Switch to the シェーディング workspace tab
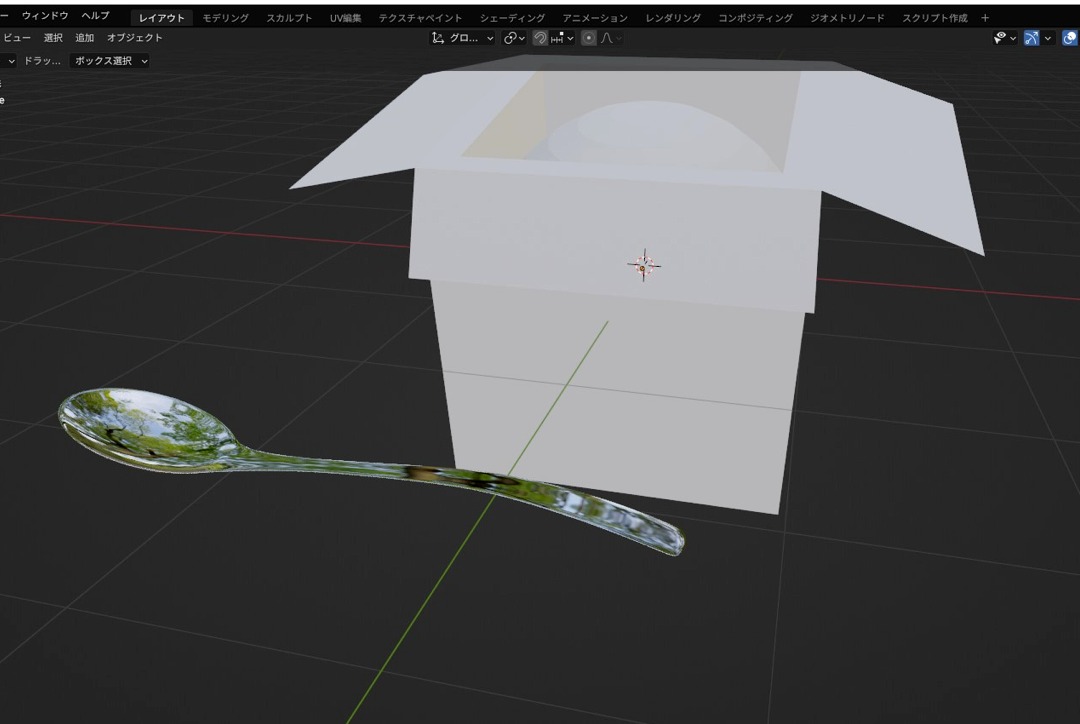 click(512, 18)
